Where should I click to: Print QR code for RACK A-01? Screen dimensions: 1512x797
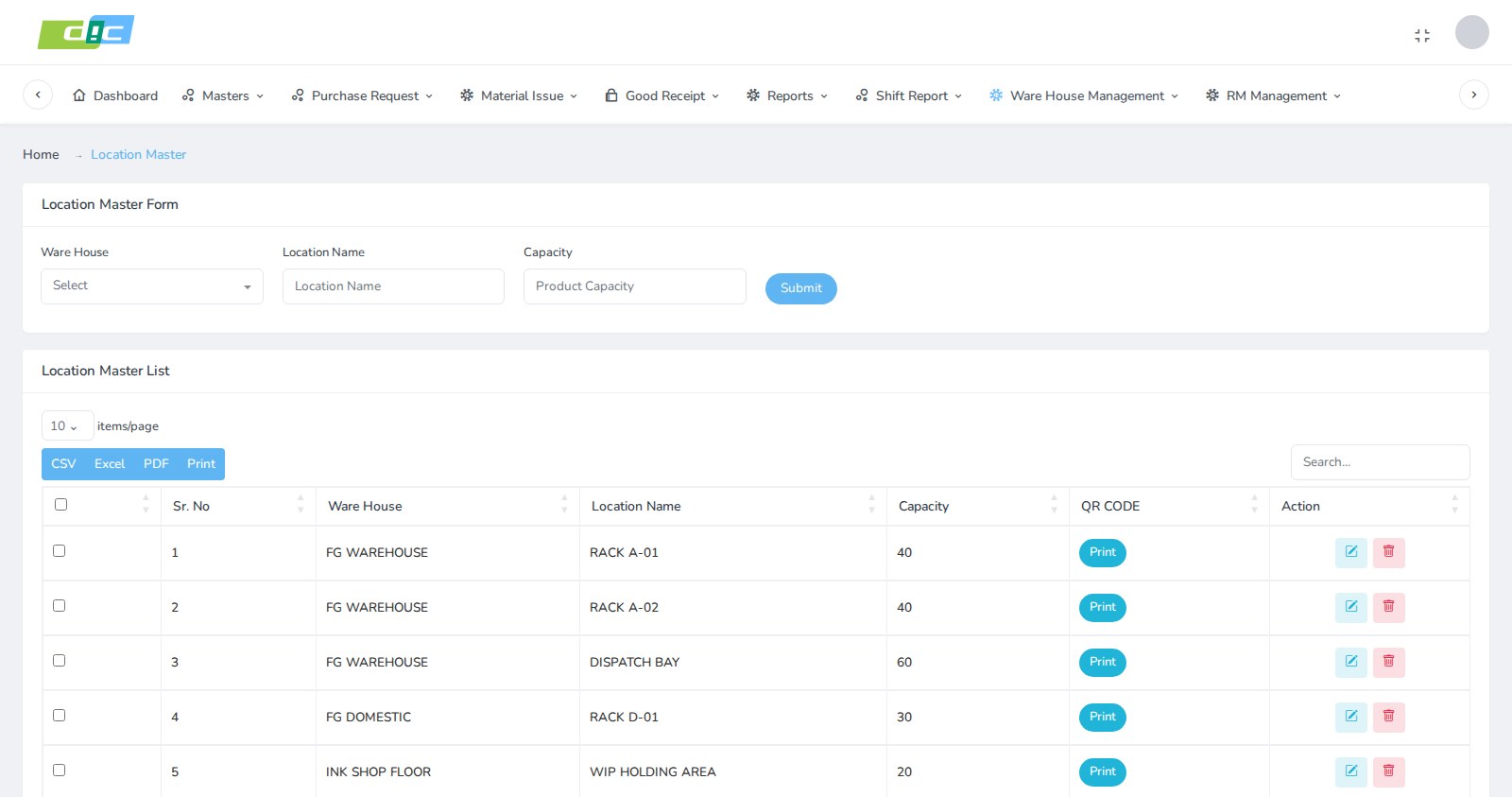(1103, 552)
